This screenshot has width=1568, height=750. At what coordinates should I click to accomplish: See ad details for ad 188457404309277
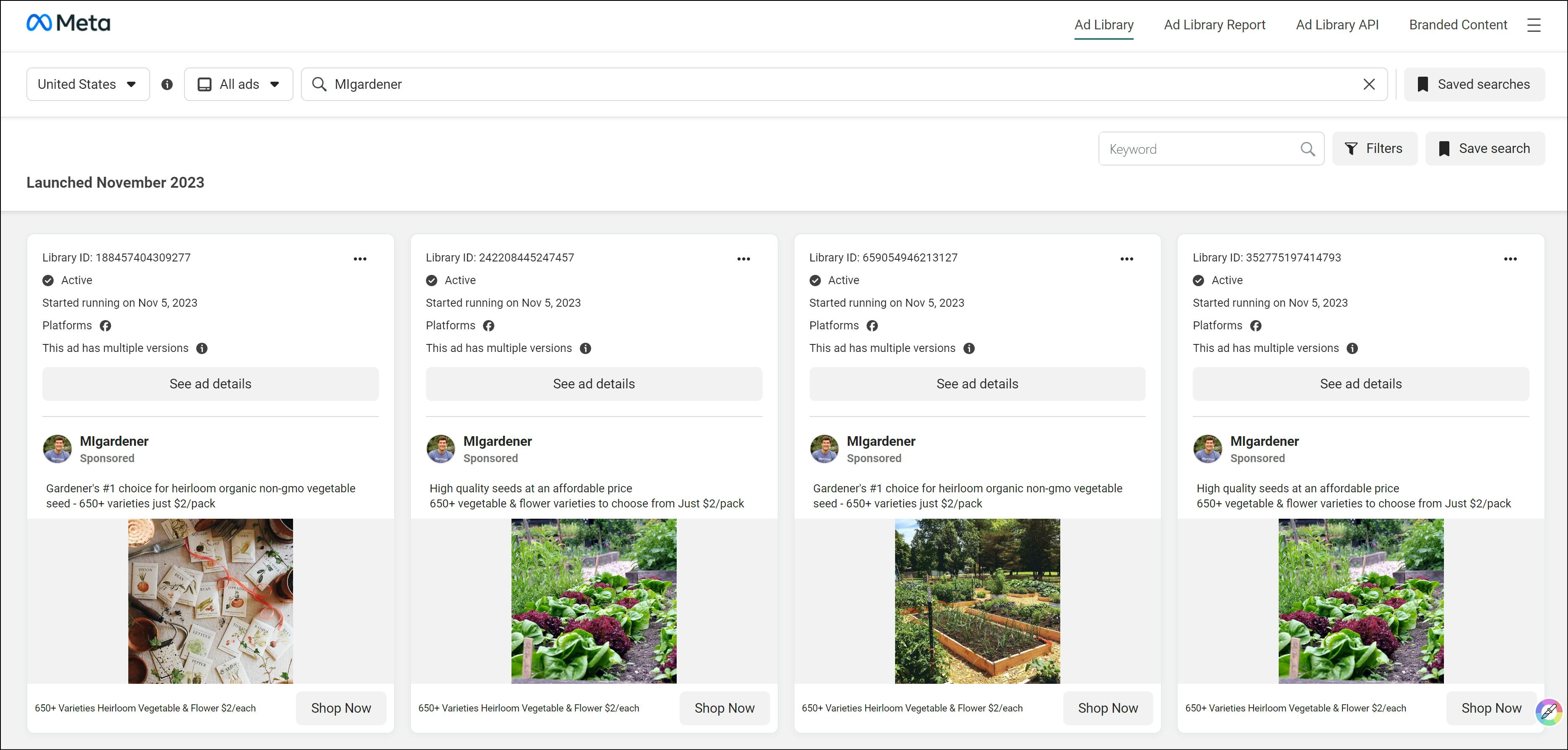tap(210, 384)
